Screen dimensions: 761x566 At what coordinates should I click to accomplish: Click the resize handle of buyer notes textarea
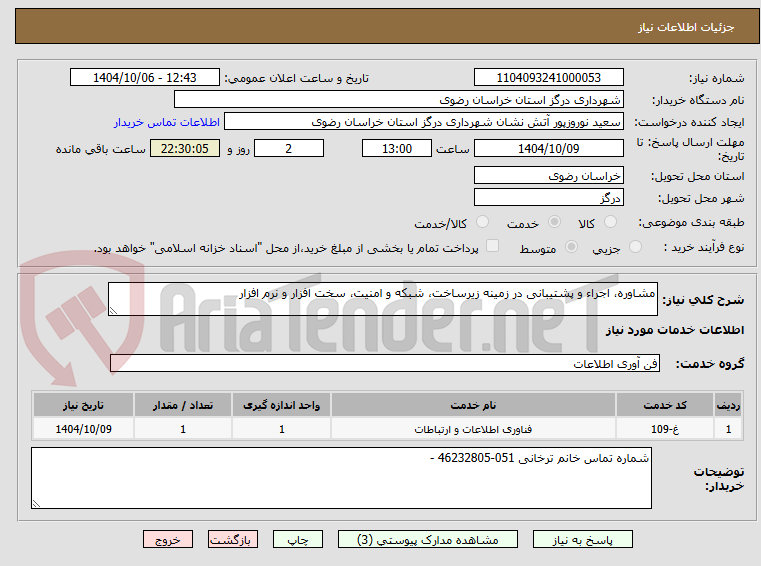point(36,504)
